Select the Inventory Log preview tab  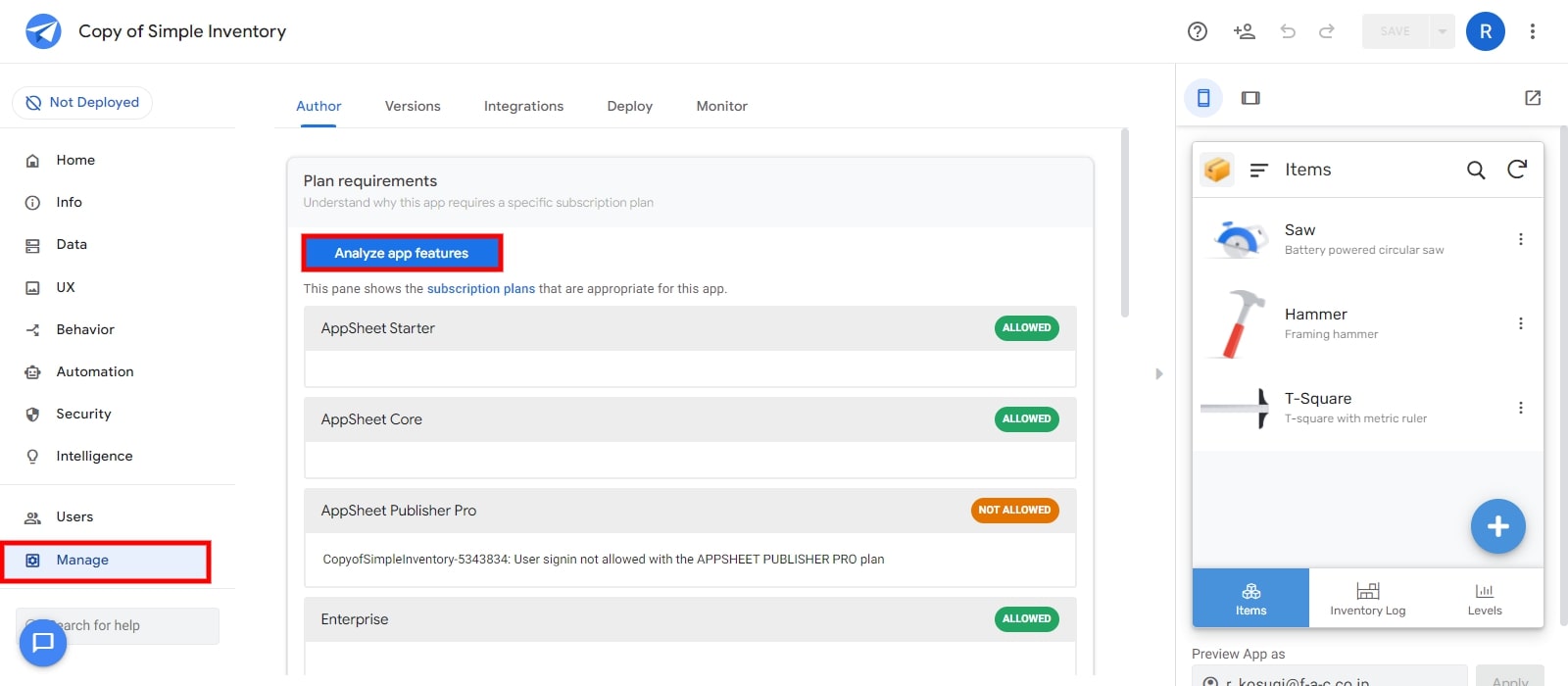click(x=1367, y=598)
